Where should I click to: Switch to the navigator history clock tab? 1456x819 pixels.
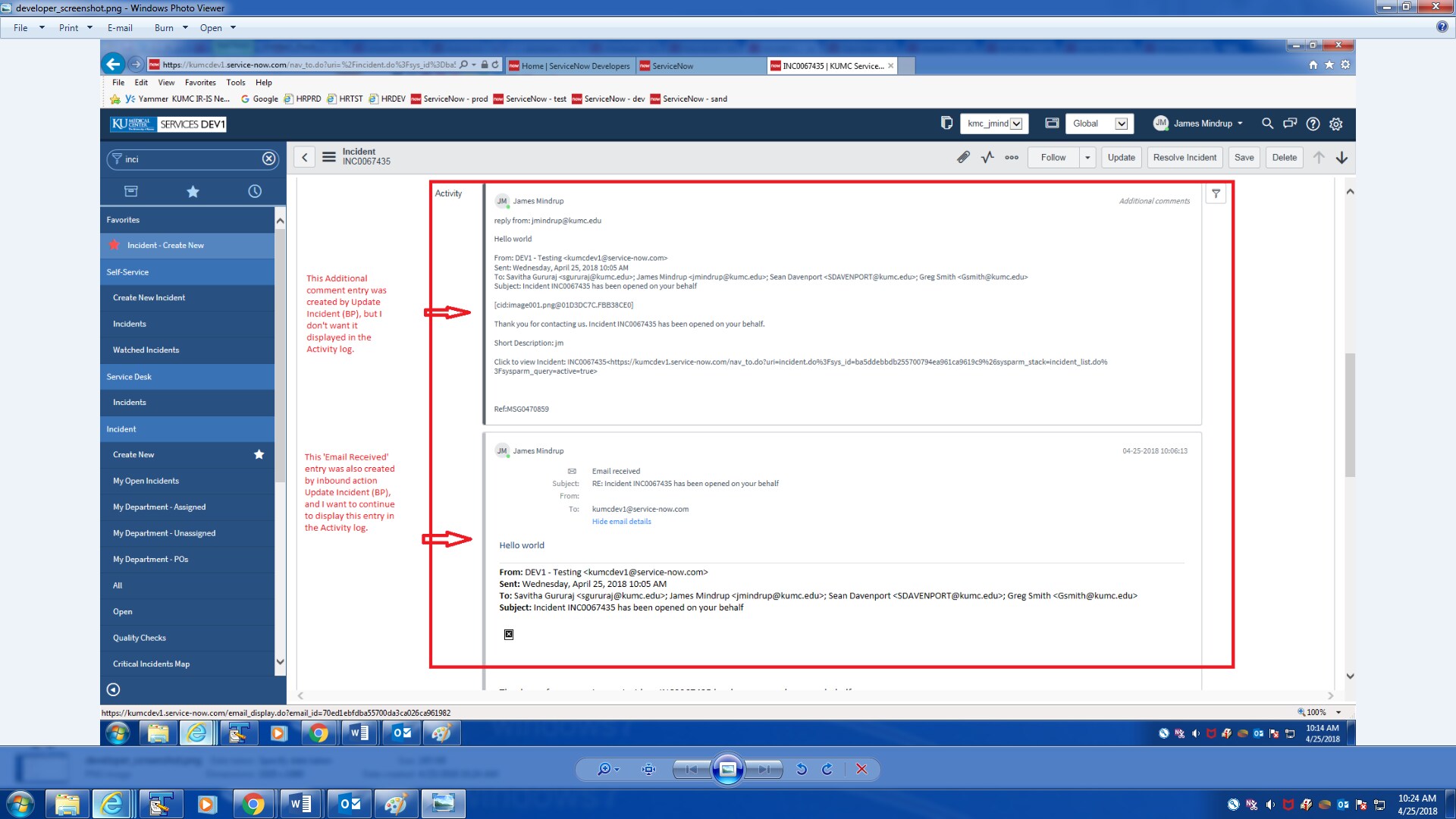coord(255,191)
